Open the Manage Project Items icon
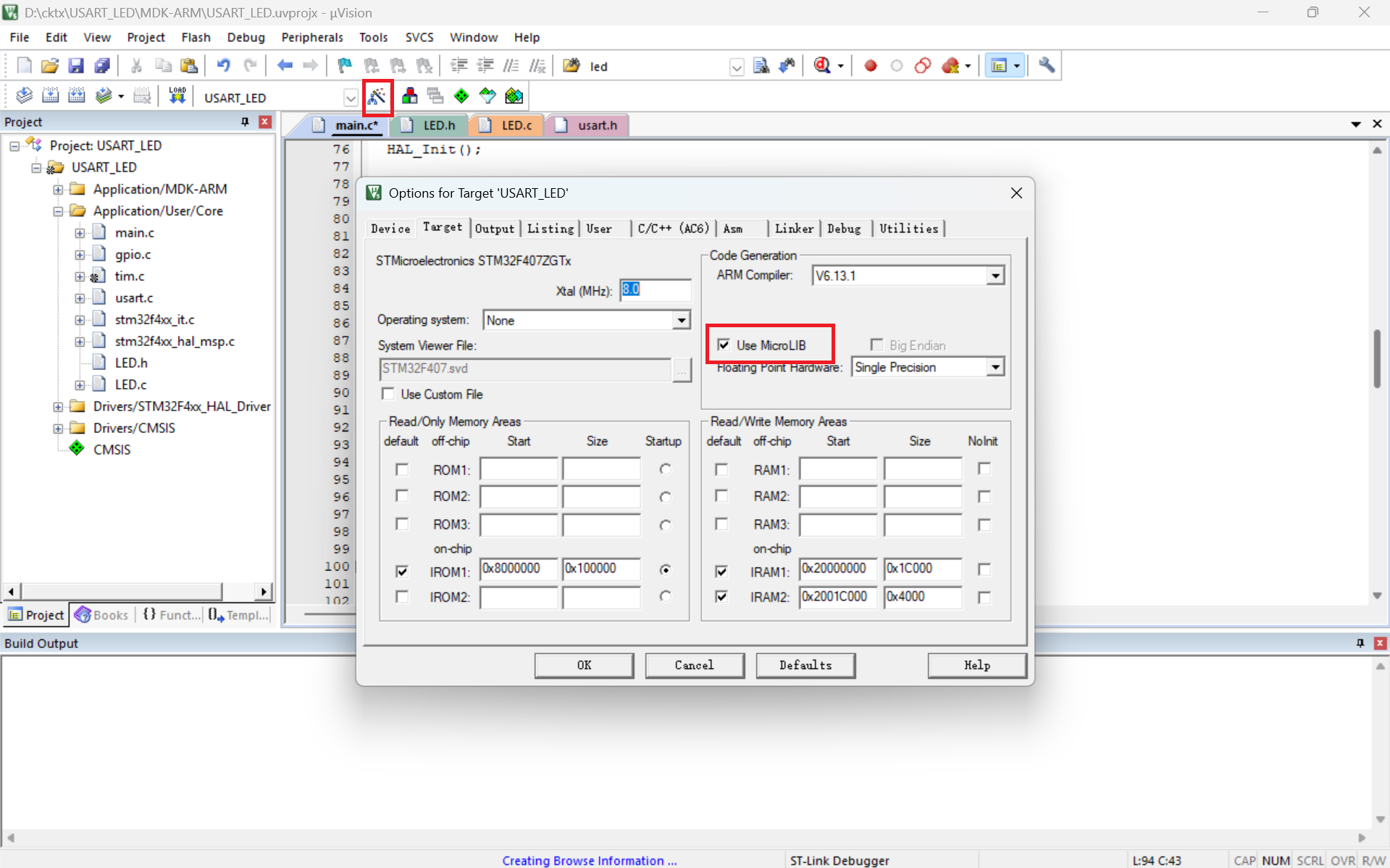The width and height of the screenshot is (1390, 868). click(x=409, y=96)
